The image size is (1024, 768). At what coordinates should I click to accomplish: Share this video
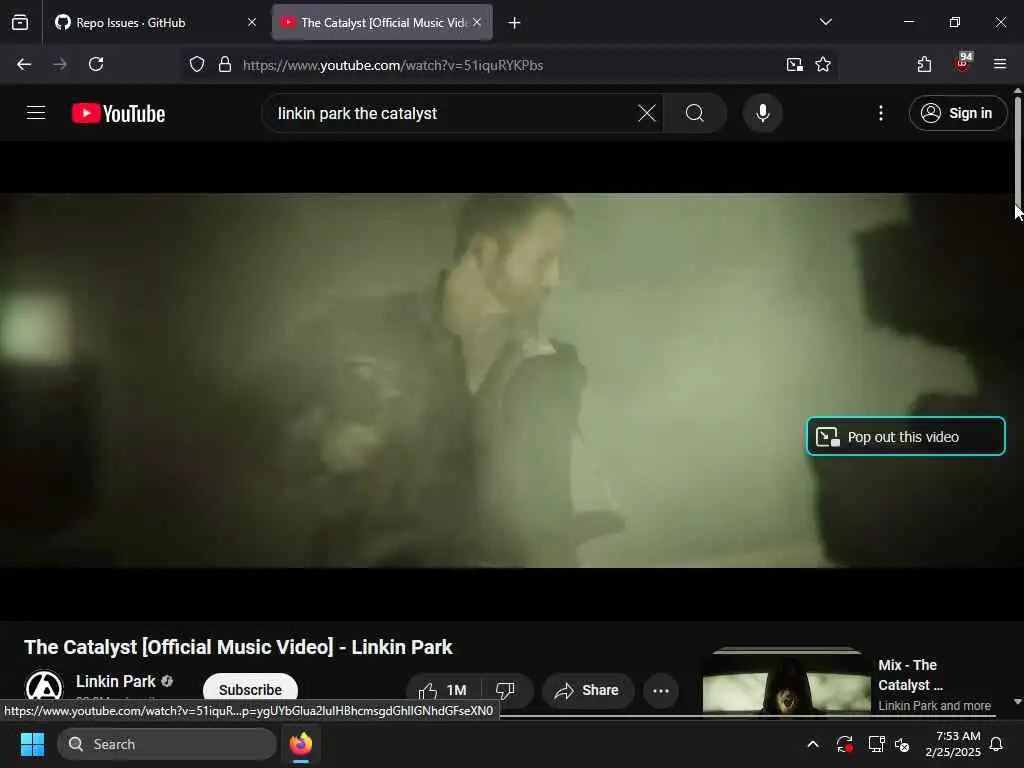point(588,690)
